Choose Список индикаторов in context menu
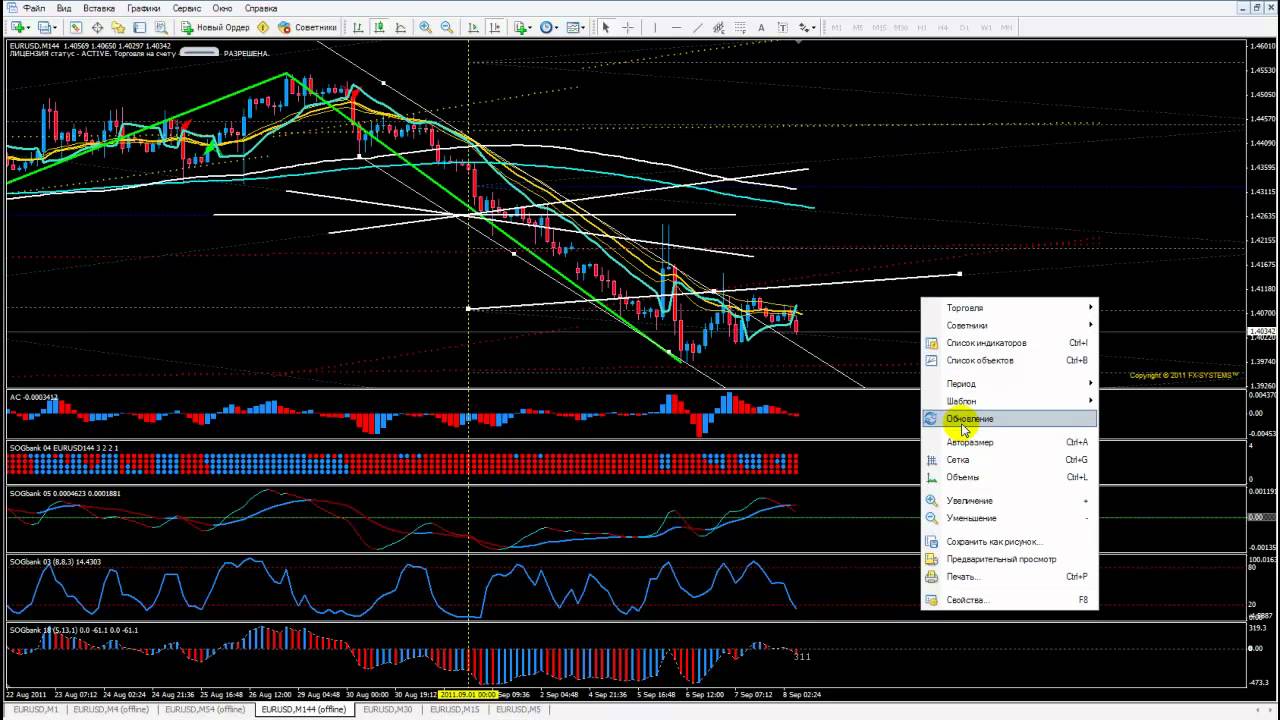This screenshot has width=1280, height=720. coord(1009,343)
